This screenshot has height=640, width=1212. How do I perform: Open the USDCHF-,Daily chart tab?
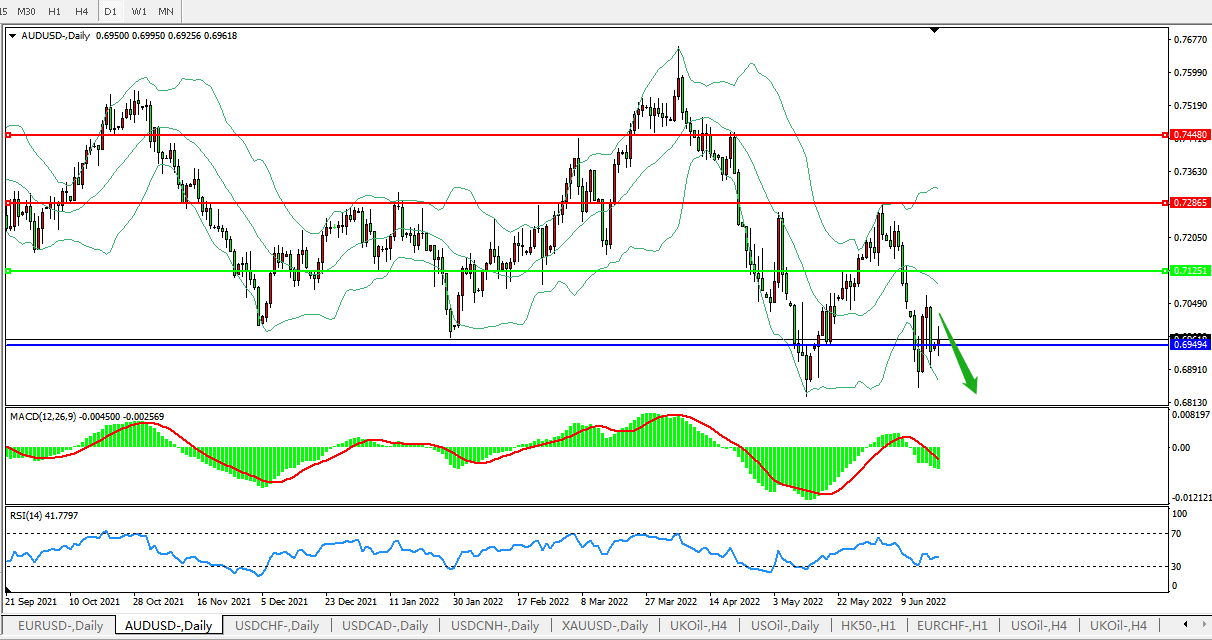[x=277, y=626]
